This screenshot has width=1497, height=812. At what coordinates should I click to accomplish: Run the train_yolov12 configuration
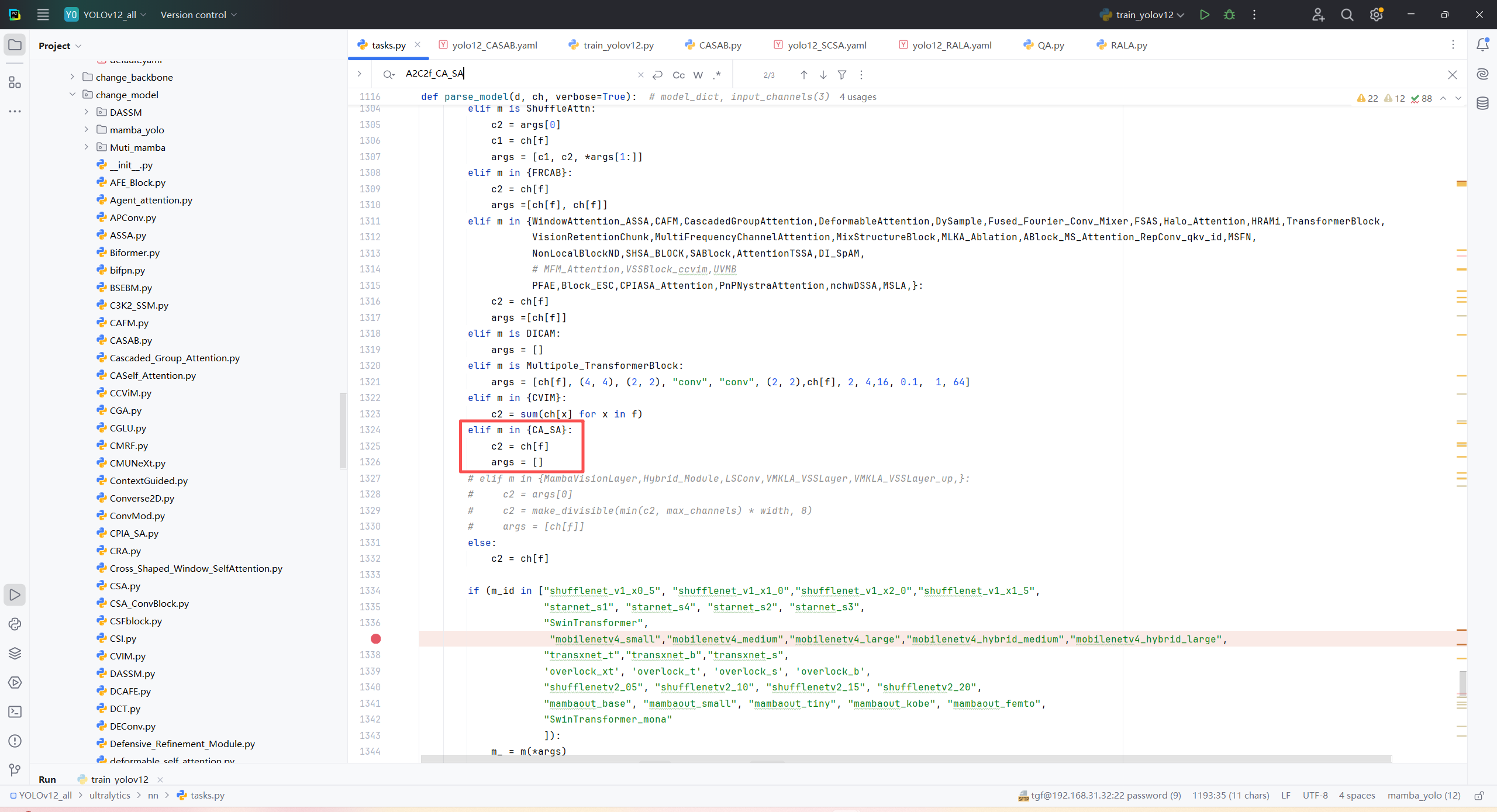(x=1204, y=15)
